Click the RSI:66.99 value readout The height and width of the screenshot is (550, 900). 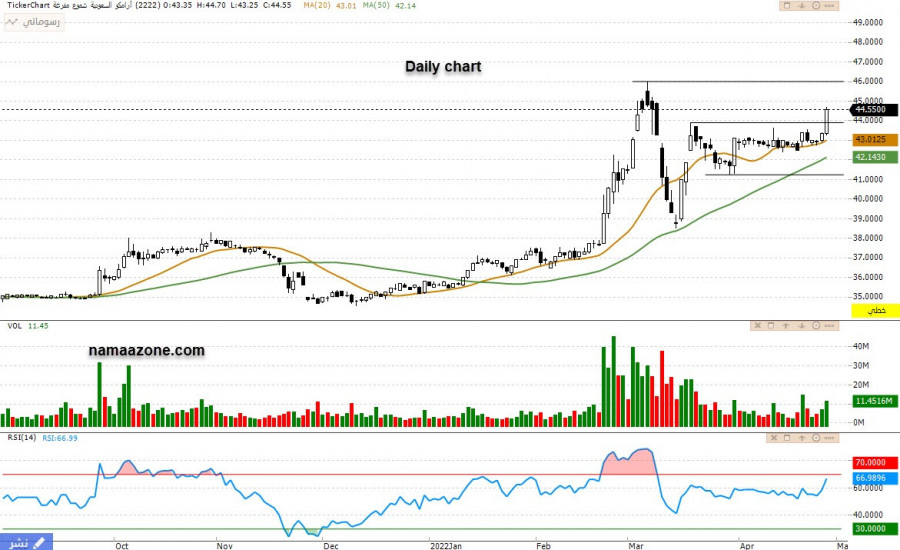60,438
